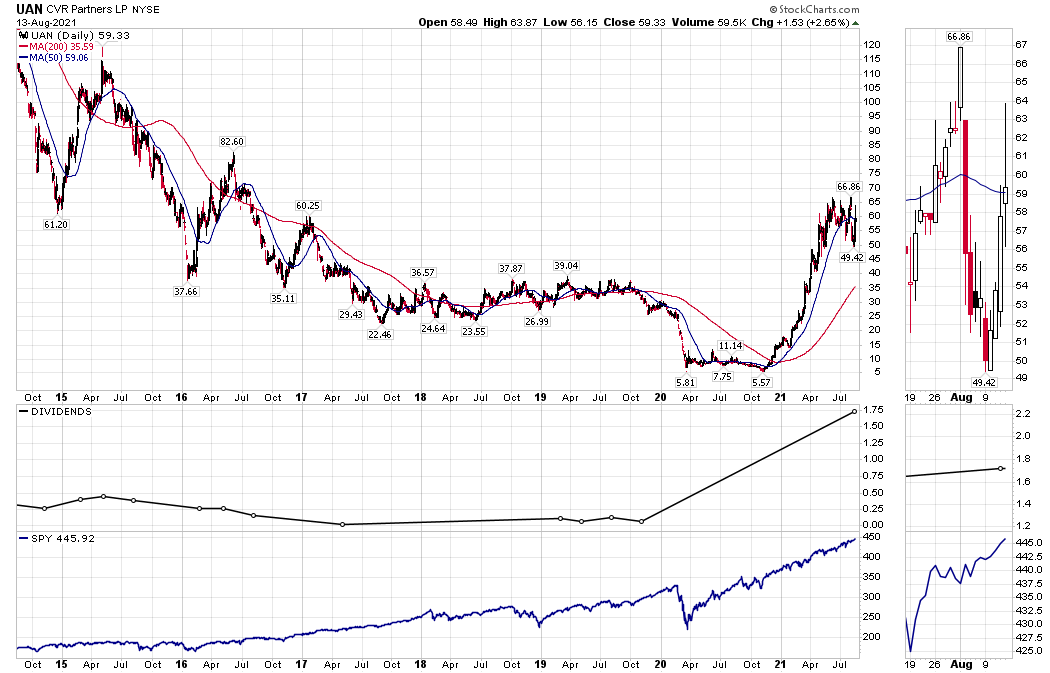Screen dimensions: 1050x673
Task: Click the 22.46 low price label
Action: point(380,334)
